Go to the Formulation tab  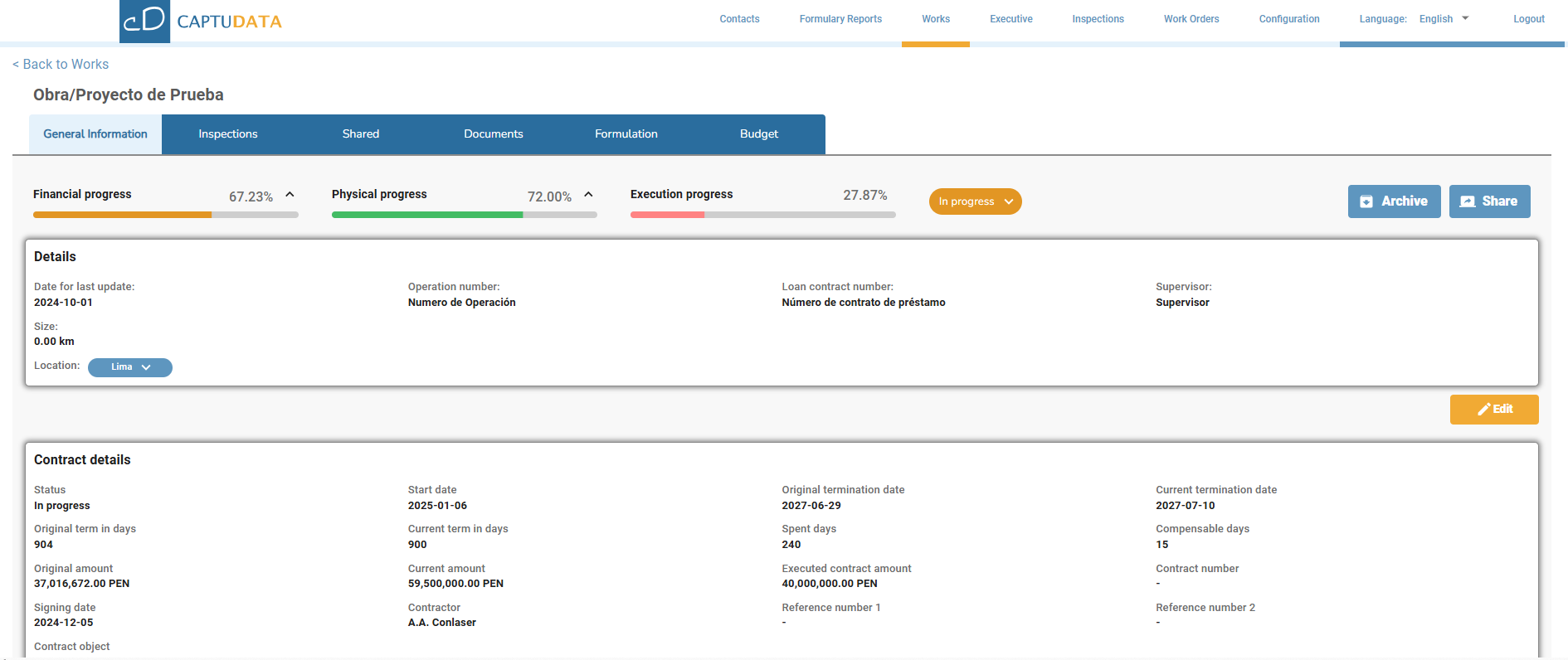click(626, 134)
